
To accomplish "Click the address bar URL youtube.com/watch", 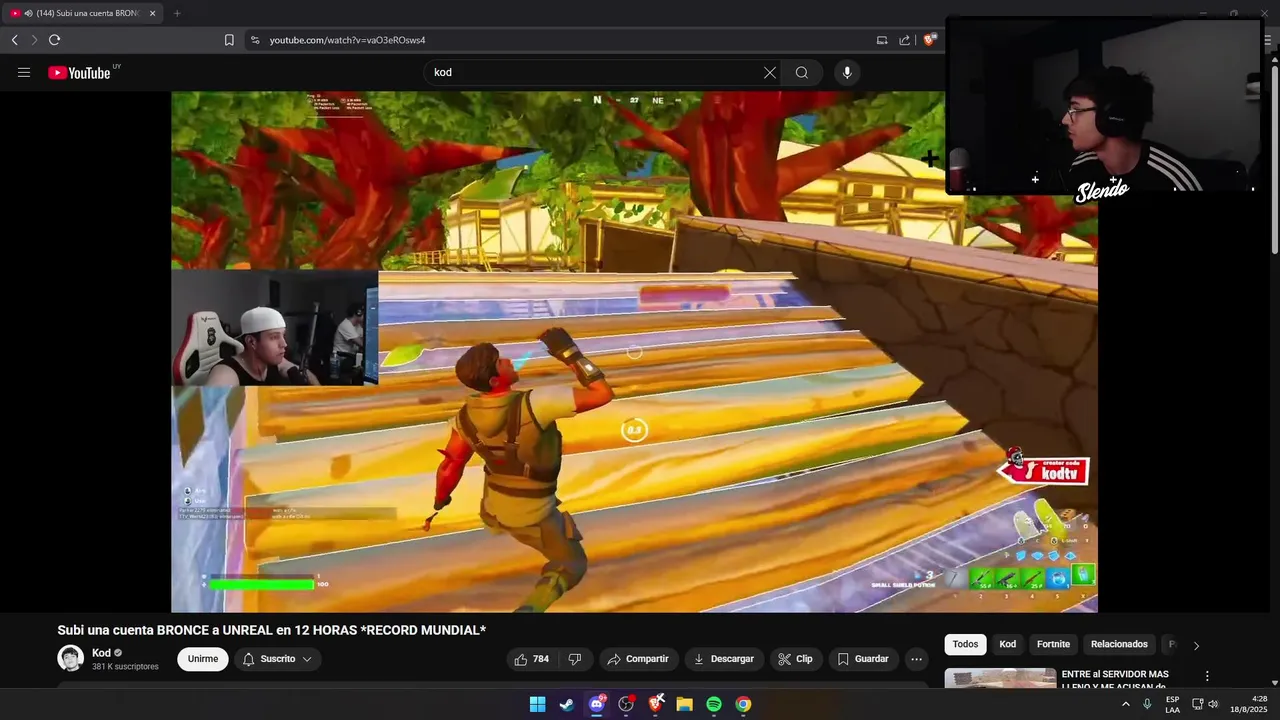I will pos(348,40).
